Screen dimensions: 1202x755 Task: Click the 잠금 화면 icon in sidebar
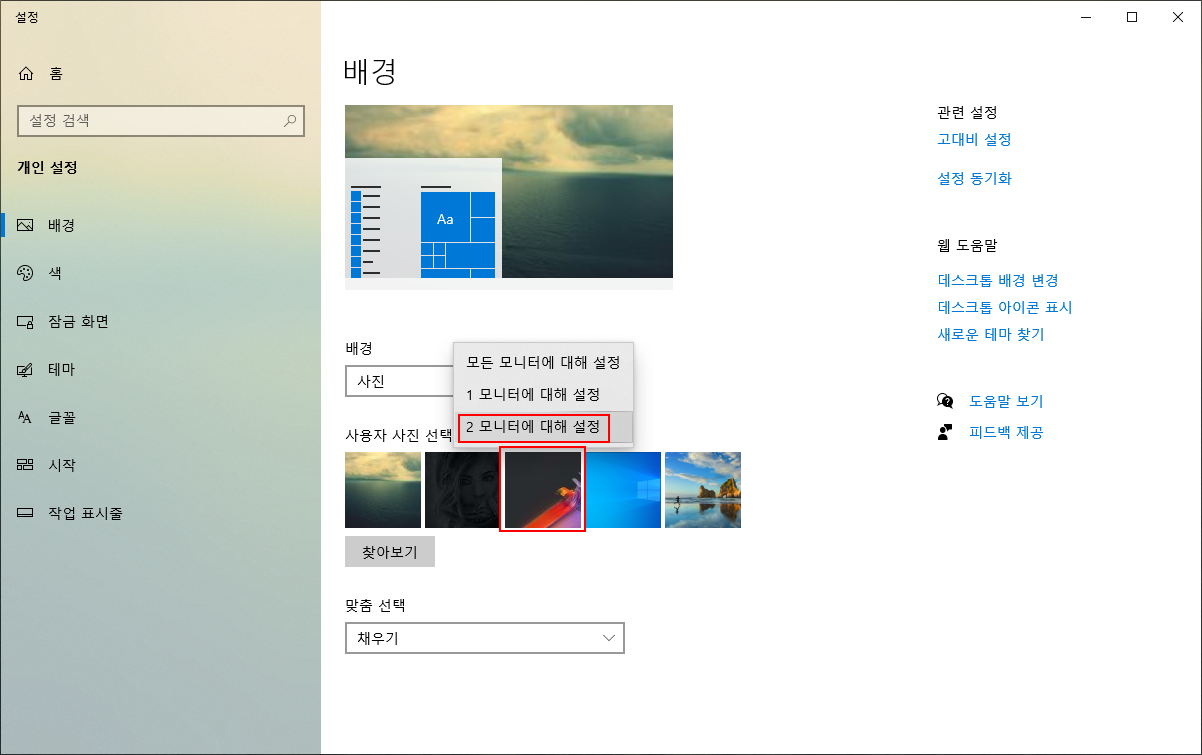tap(26, 321)
